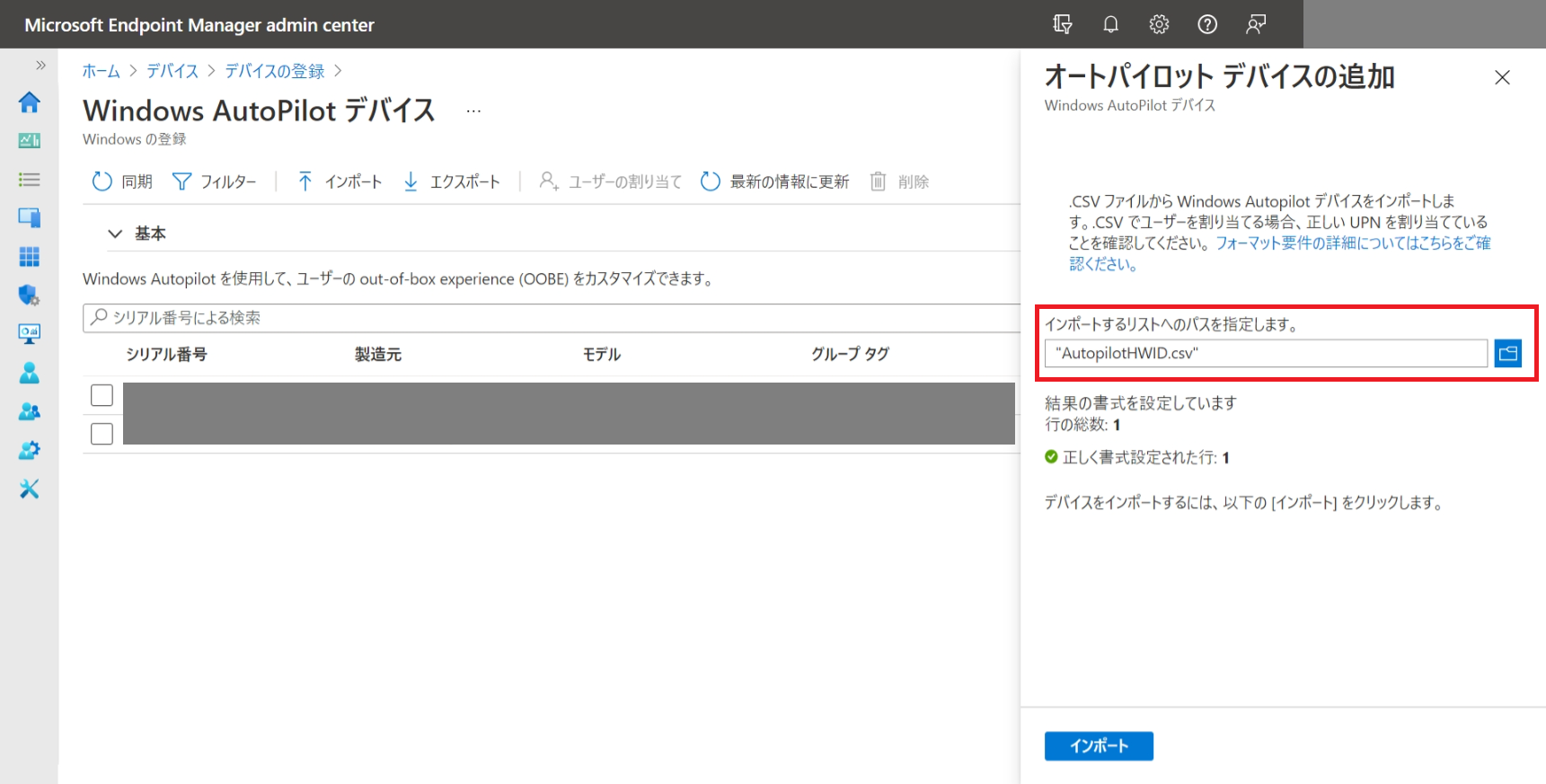Open the Home icon in sidebar

click(29, 102)
